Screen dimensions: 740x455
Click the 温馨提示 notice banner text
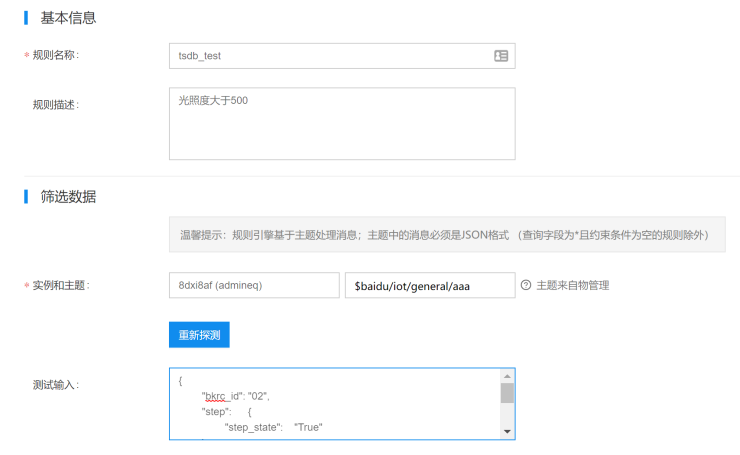[444, 235]
